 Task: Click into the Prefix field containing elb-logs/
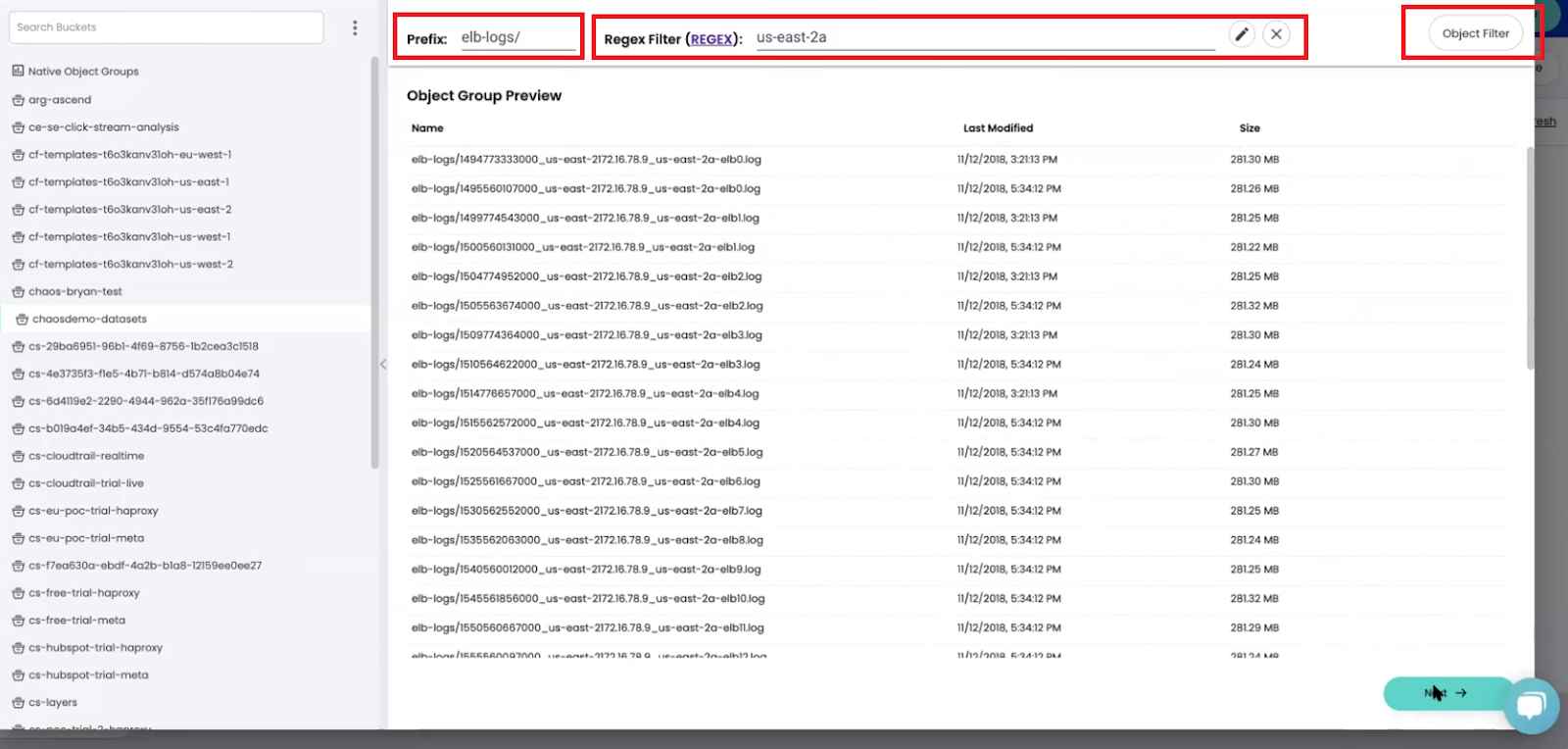517,38
